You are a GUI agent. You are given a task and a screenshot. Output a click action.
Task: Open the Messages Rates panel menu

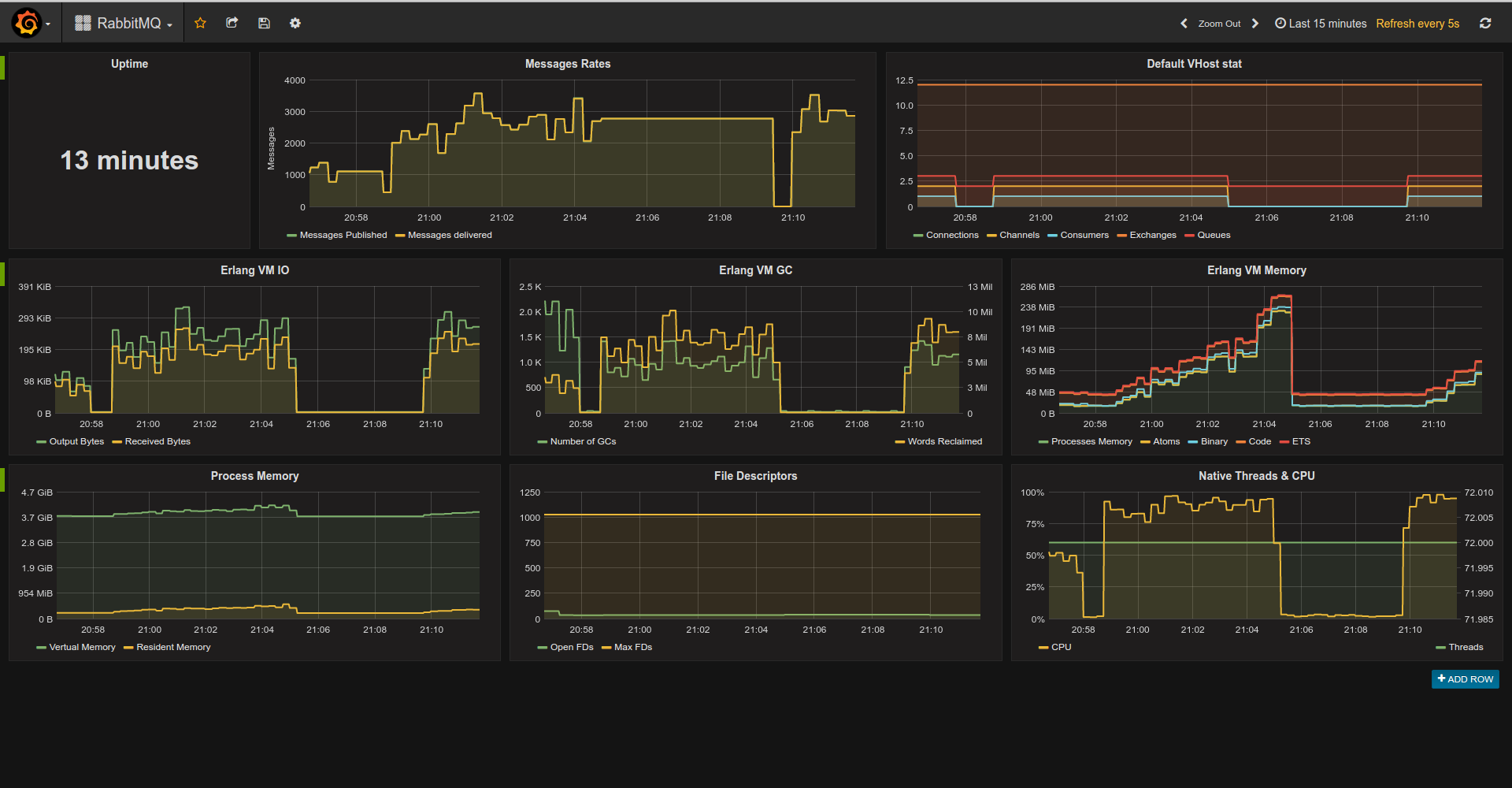pyautogui.click(x=568, y=64)
